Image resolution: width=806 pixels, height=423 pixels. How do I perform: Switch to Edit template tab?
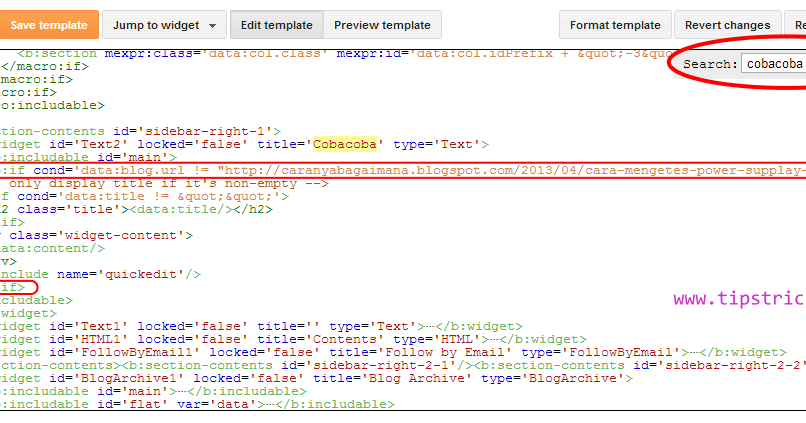277,25
